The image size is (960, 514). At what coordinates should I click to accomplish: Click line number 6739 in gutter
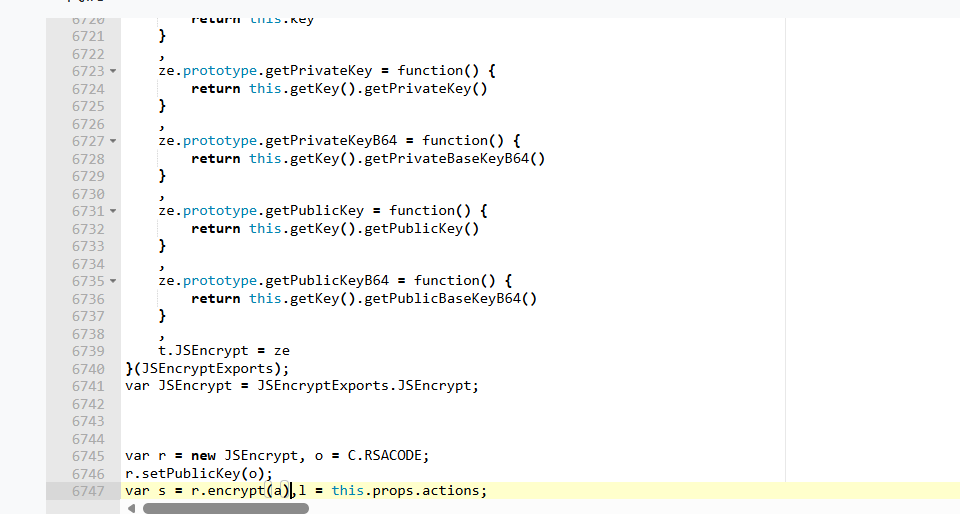coord(88,351)
